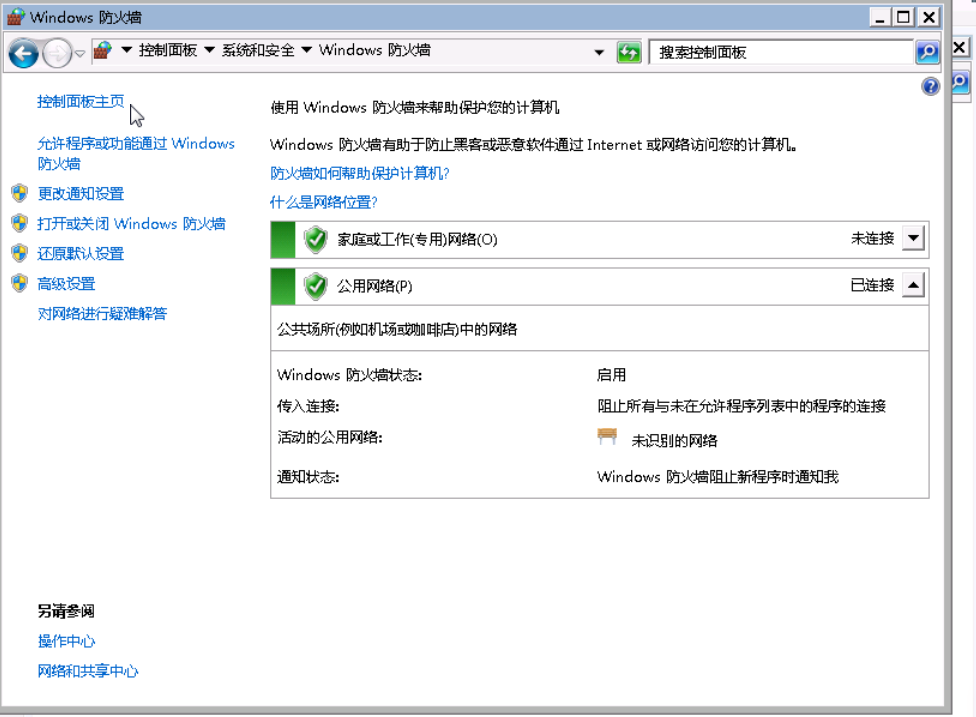This screenshot has height=717, width=976.
Task: Open 更改通知设置 link
Action: (x=81, y=194)
